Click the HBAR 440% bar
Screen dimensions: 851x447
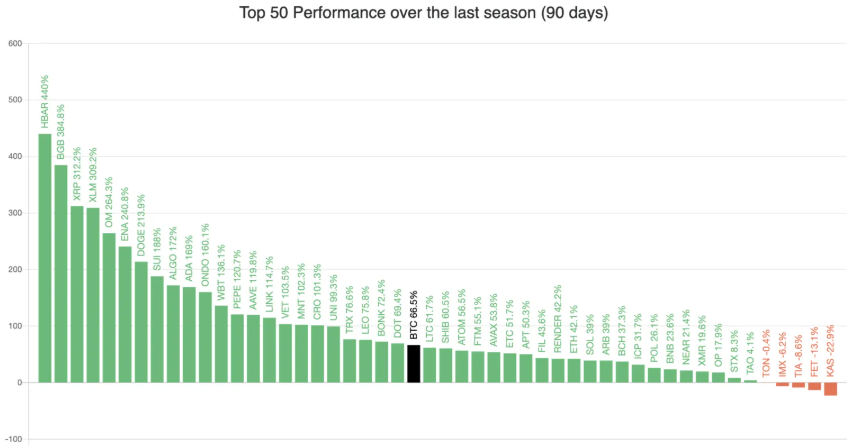45,258
